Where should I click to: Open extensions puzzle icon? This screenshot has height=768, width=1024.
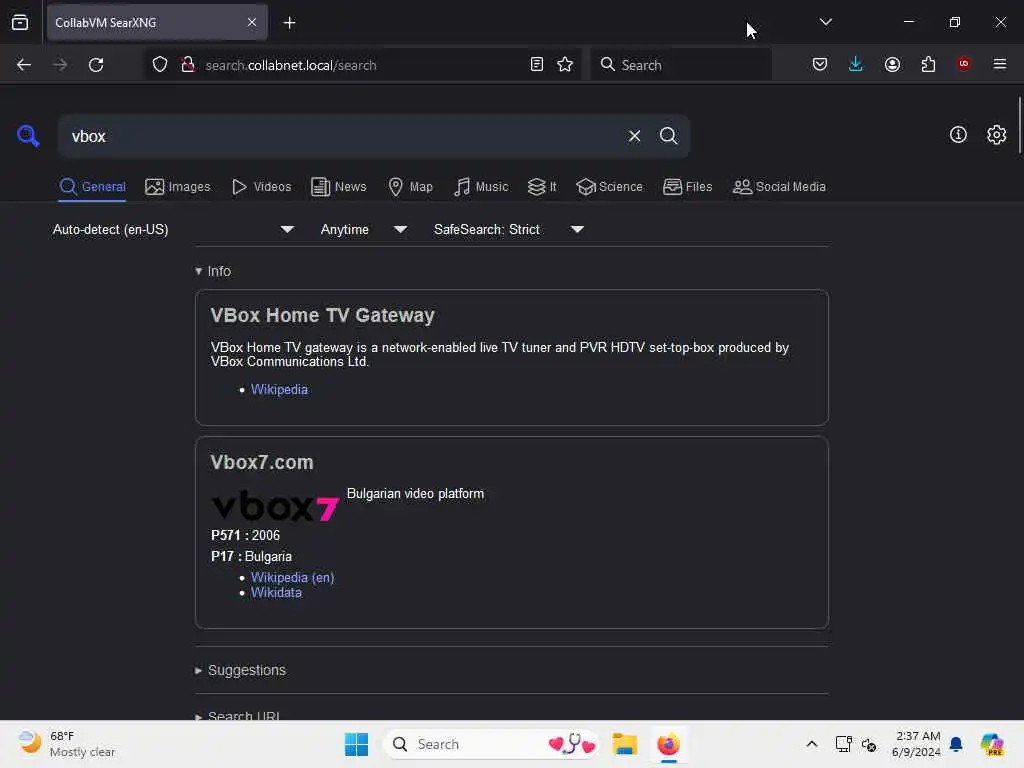point(928,65)
